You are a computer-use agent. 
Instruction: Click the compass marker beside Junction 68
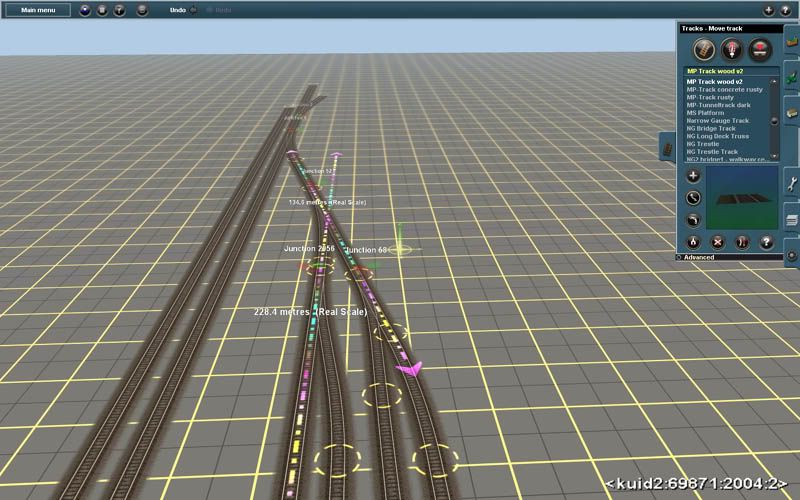click(400, 249)
